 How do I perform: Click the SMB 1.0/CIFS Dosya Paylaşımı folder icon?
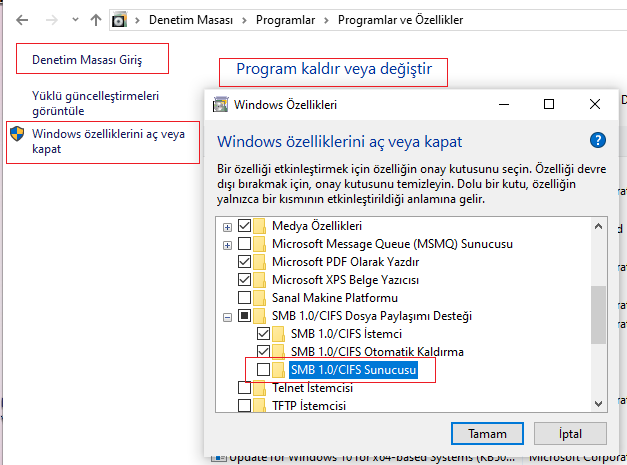pyautogui.click(x=260, y=316)
